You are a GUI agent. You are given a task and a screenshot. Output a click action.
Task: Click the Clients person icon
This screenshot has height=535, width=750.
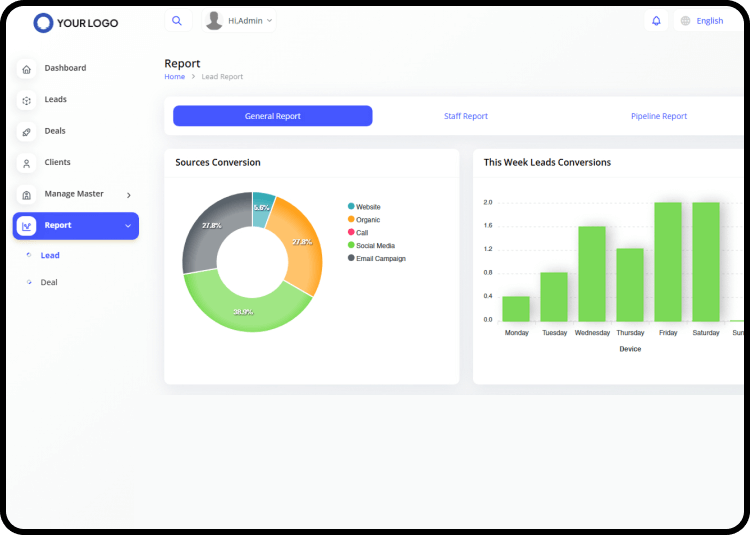tap(26, 163)
